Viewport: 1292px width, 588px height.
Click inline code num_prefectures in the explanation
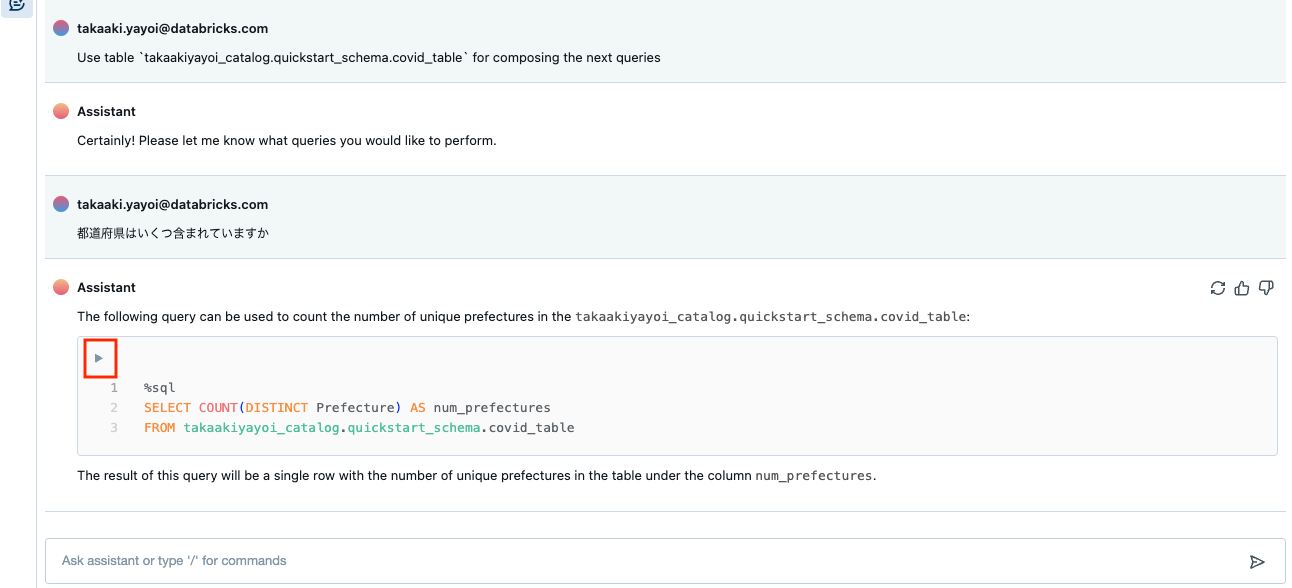tap(814, 476)
